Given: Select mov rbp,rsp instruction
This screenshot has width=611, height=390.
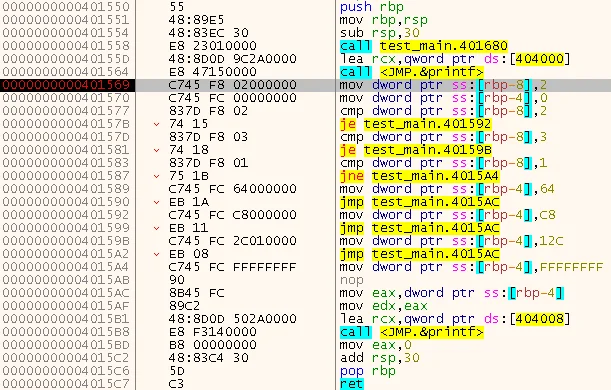Looking at the screenshot, I should 383,20.
